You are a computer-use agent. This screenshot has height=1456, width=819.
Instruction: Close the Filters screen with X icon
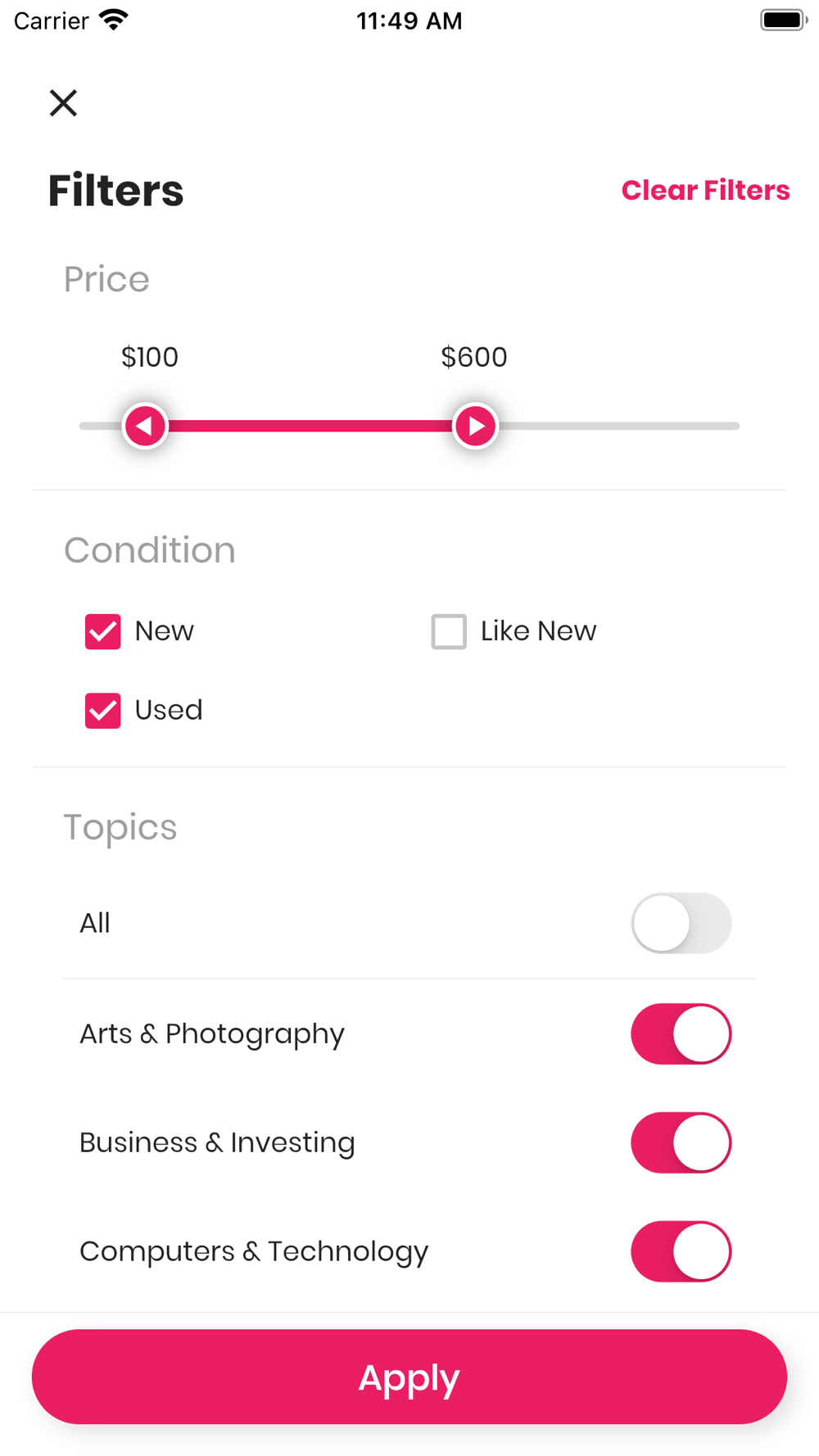63,103
